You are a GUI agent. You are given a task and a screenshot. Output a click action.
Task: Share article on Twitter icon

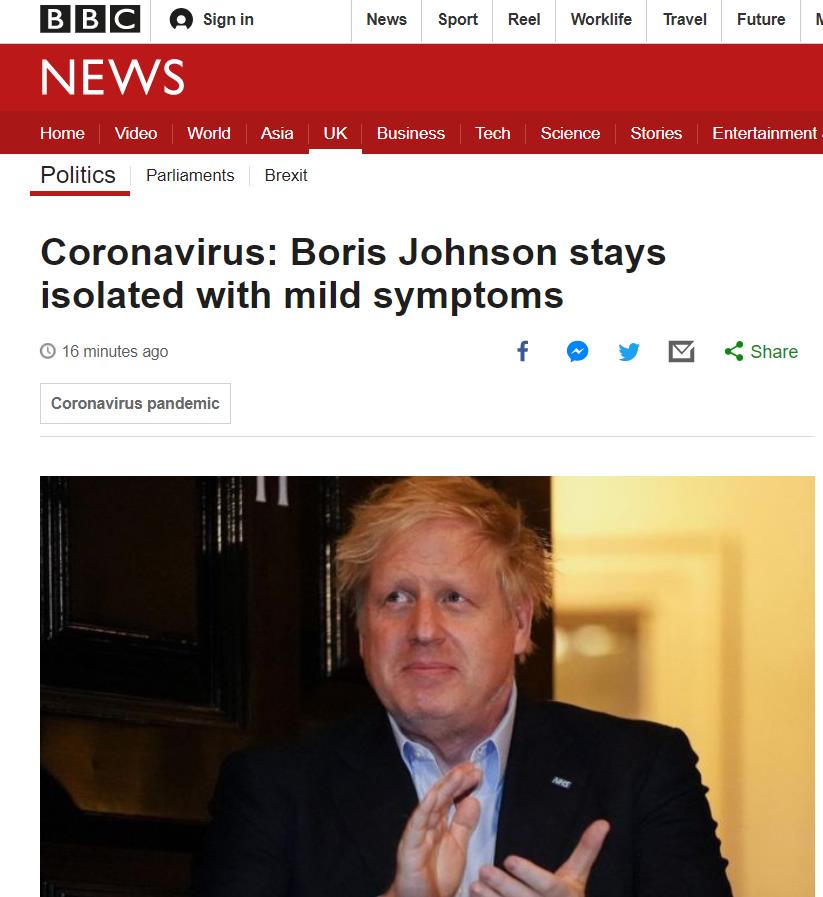629,351
